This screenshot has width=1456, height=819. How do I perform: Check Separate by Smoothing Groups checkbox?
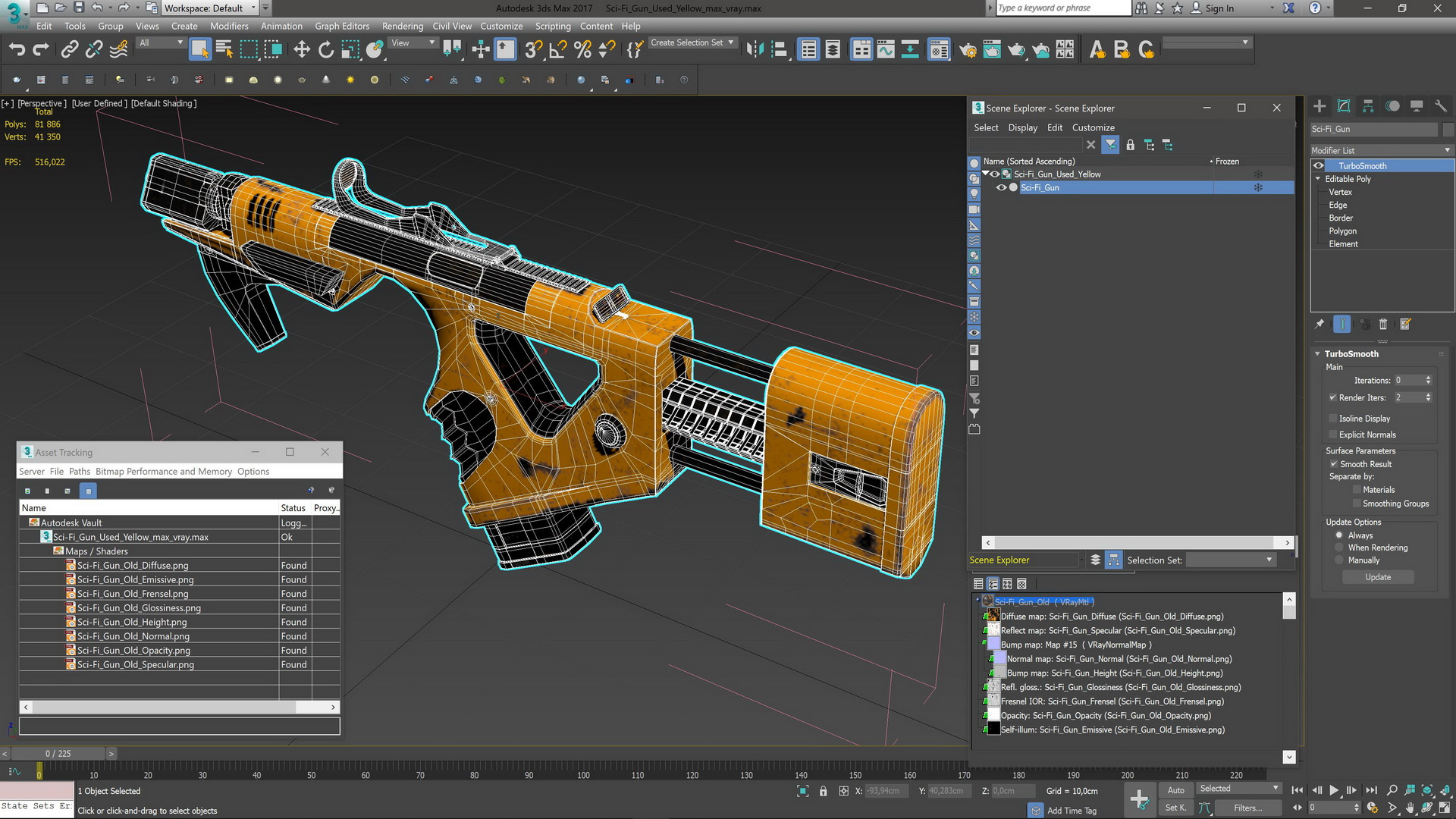click(x=1357, y=504)
